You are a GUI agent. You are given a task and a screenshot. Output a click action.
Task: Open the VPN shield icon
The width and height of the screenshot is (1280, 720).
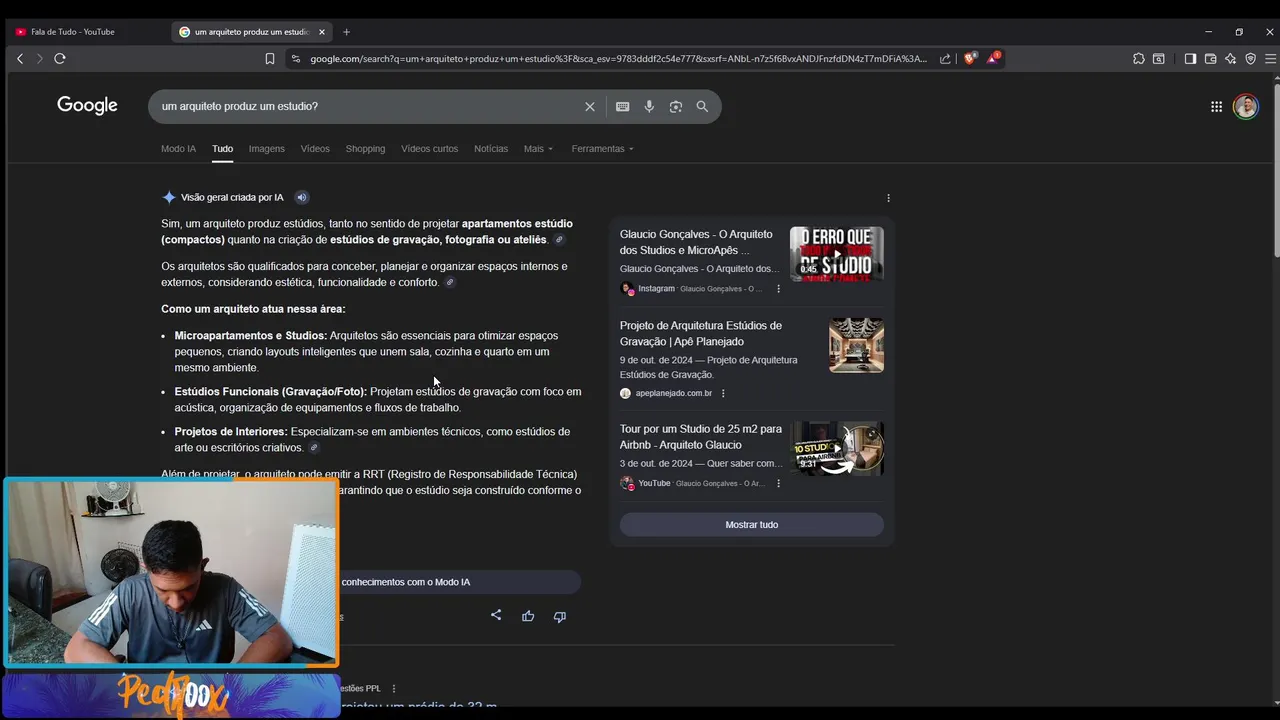(x=1250, y=59)
